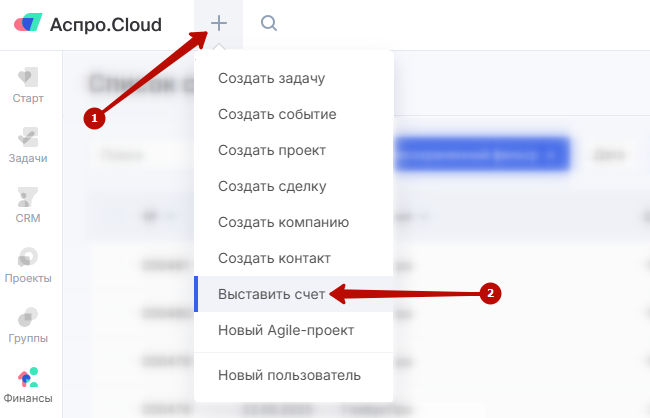
Task: Choose Новый Agile-проект from the menu
Action: (286, 330)
